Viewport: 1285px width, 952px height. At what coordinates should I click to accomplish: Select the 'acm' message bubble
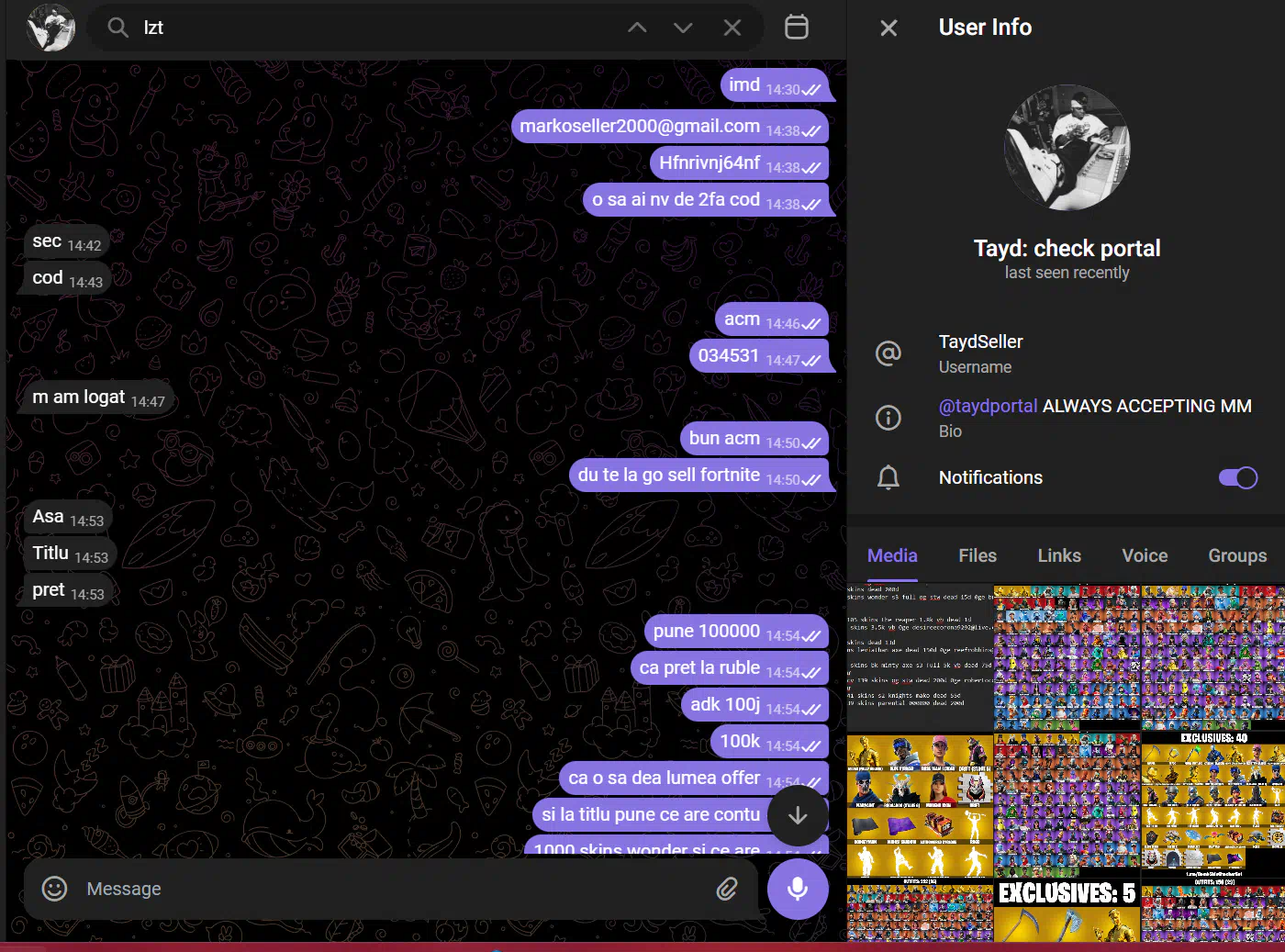point(772,319)
